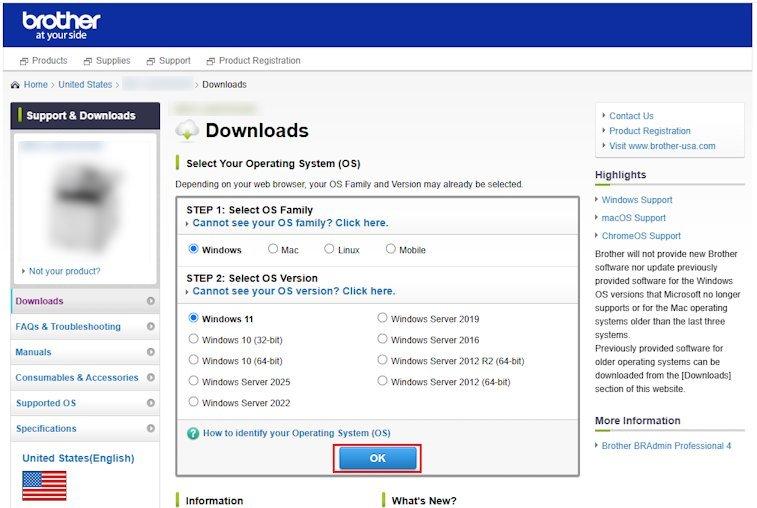Choose Windows Server 2012 (64-bit) option

point(382,381)
